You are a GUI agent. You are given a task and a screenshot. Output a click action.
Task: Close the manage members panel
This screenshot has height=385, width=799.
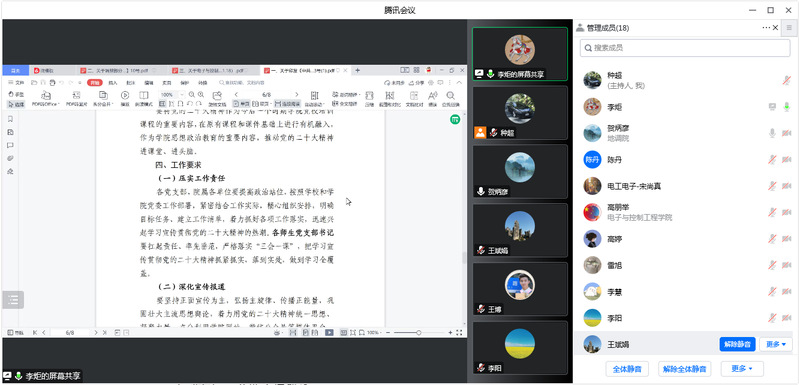pos(776,28)
